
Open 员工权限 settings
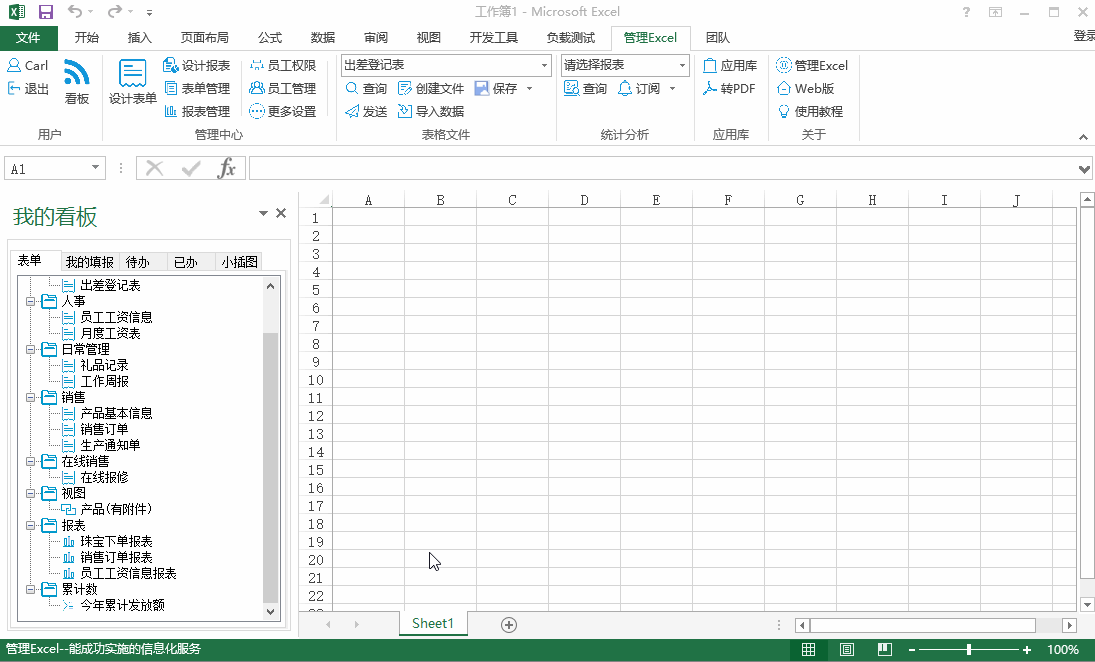[x=283, y=66]
